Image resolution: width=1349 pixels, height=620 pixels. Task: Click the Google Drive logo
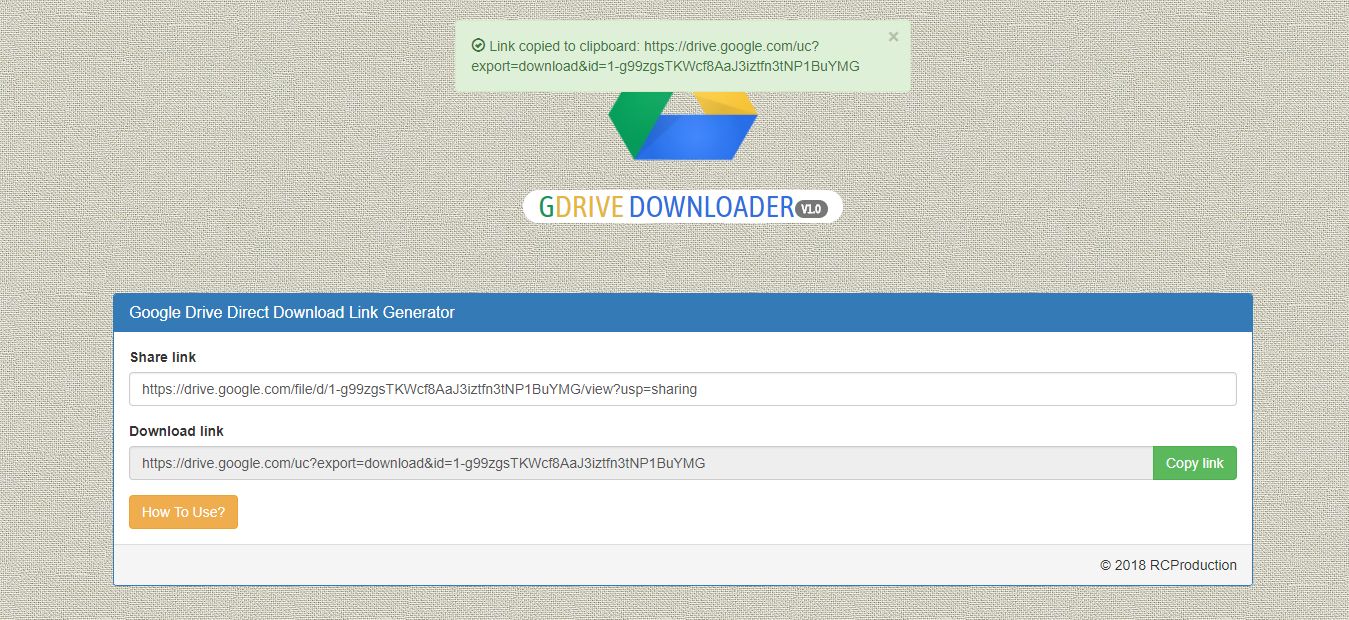[x=683, y=125]
